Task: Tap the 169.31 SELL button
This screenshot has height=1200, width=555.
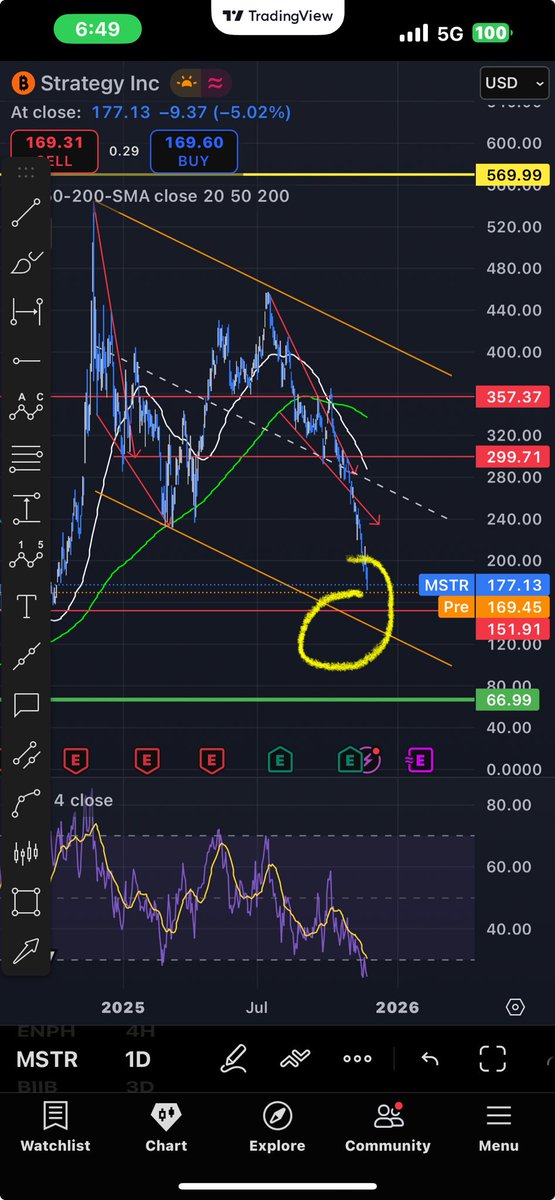Action: pos(55,150)
